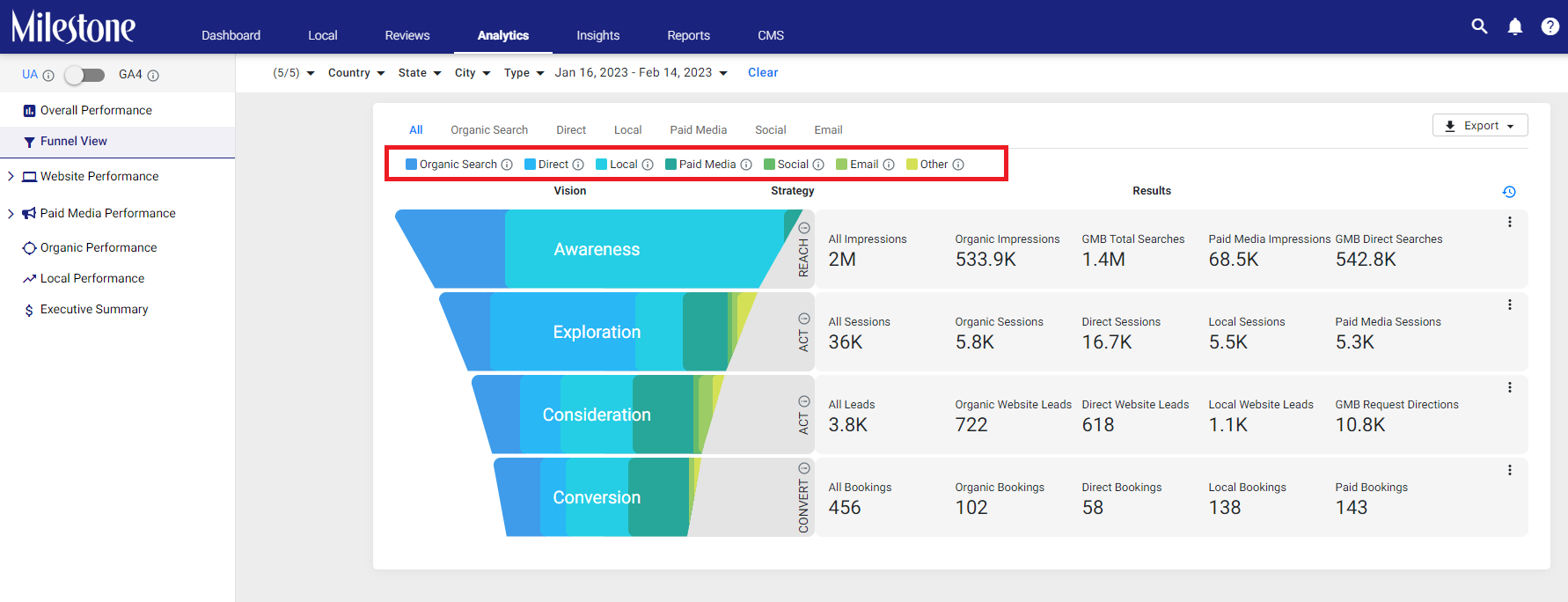The height and width of the screenshot is (602, 1568).
Task: Open the date range dropdown
Action: [641, 73]
